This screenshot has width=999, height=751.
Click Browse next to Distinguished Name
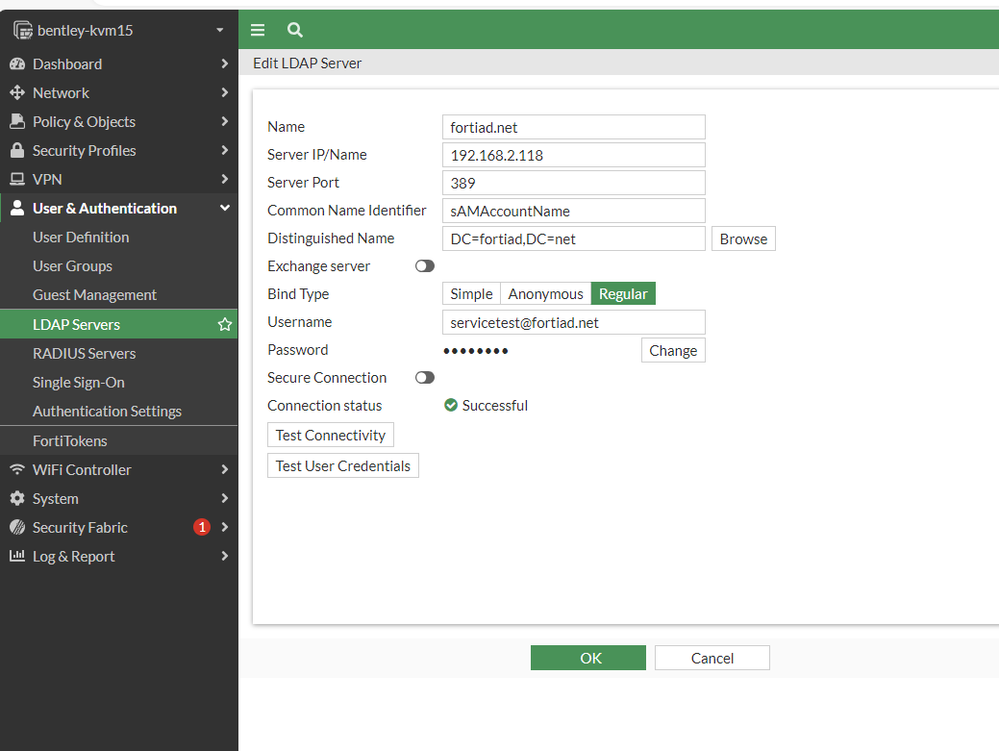743,239
